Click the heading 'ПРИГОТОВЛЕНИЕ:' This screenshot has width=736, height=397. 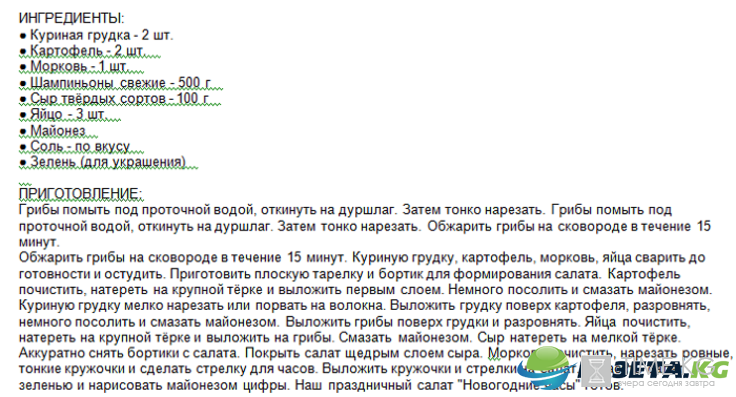pos(80,193)
